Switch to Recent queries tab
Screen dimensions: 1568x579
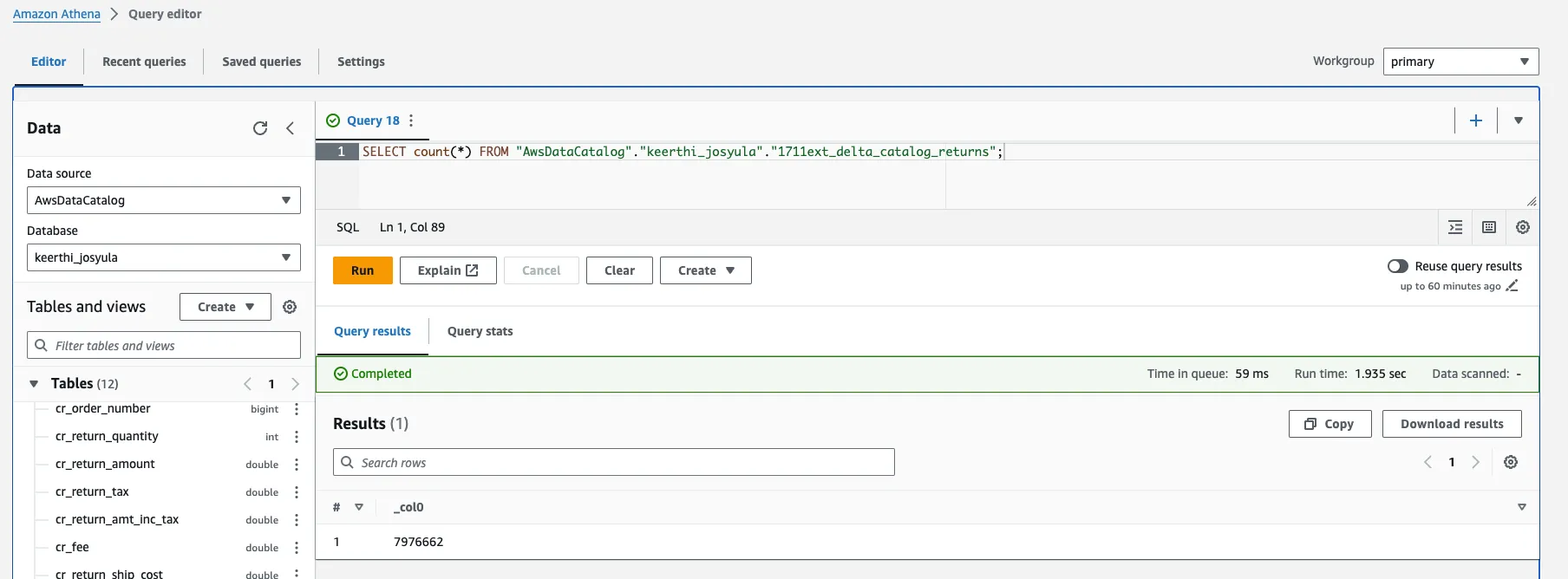[x=144, y=62]
